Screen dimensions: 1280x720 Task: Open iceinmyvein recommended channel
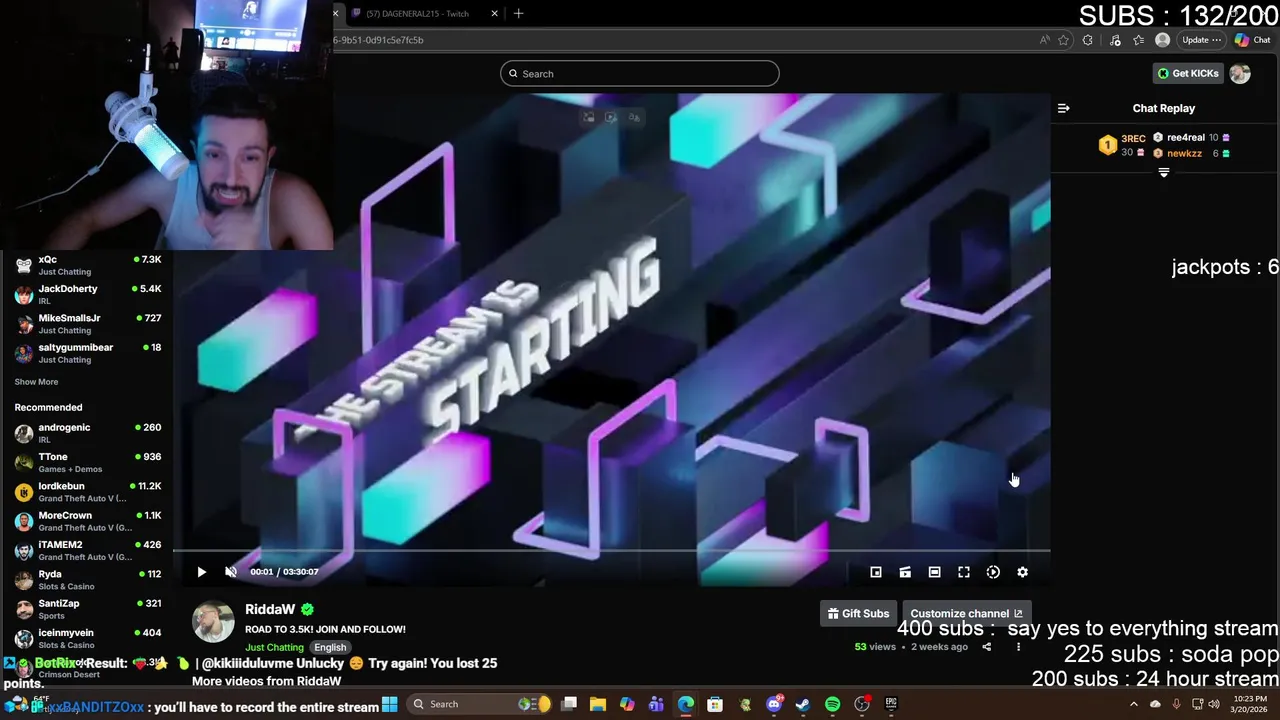pyautogui.click(x=87, y=638)
